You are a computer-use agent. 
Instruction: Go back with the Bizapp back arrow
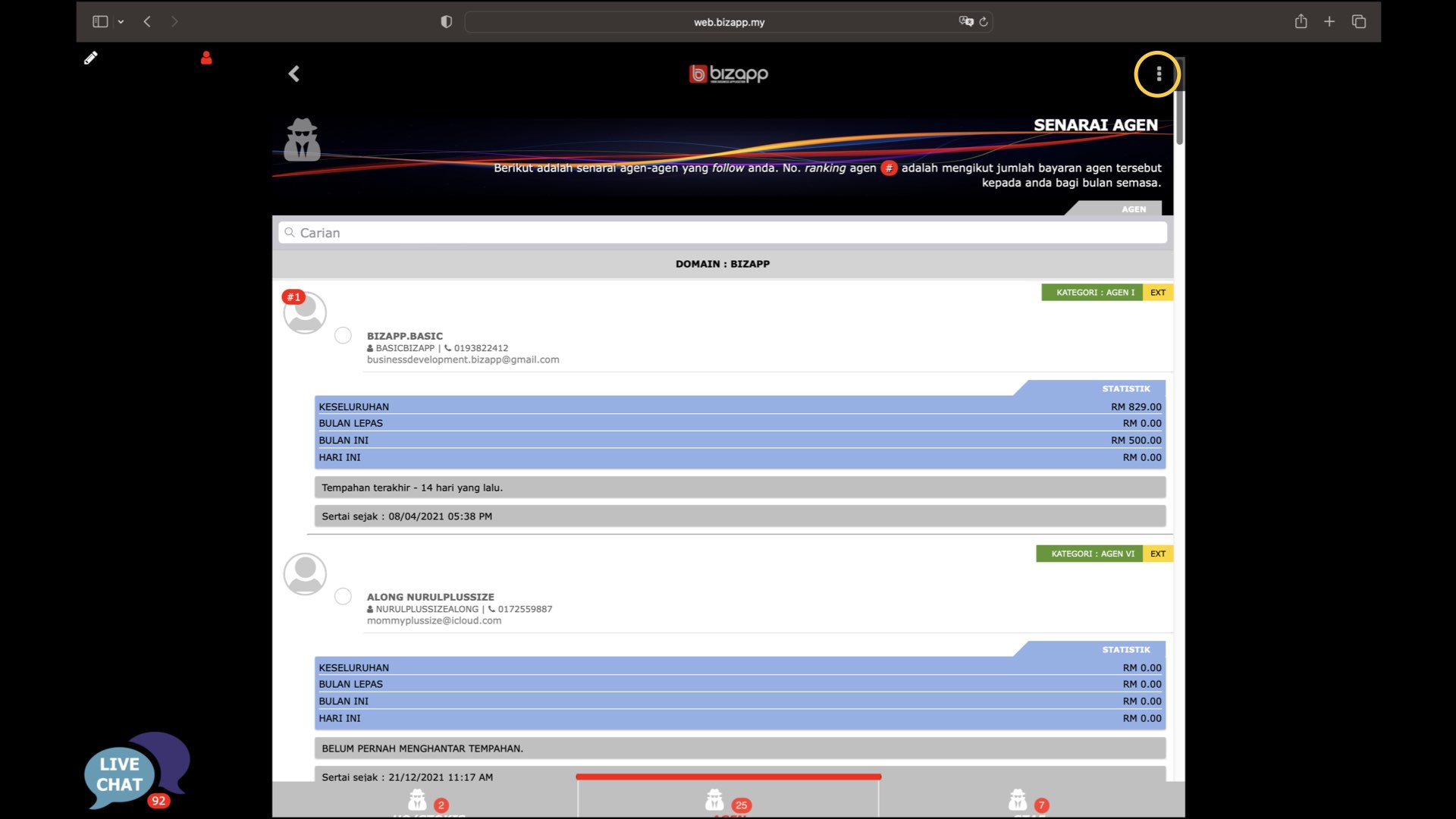tap(294, 74)
